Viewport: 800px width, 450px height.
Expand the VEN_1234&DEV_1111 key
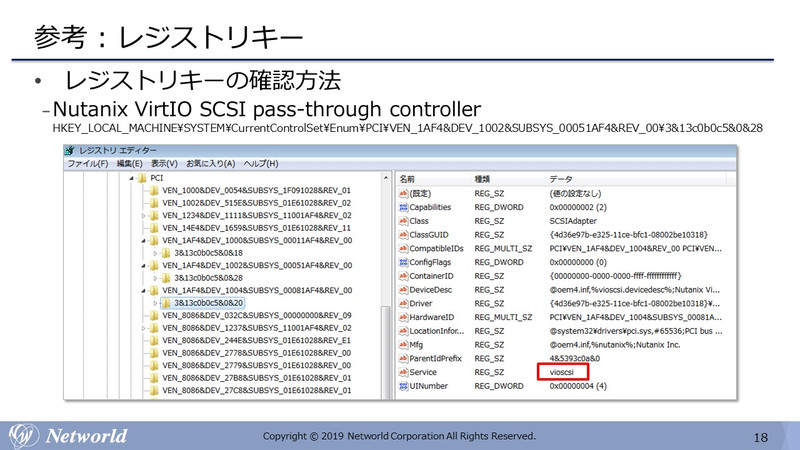(x=143, y=216)
